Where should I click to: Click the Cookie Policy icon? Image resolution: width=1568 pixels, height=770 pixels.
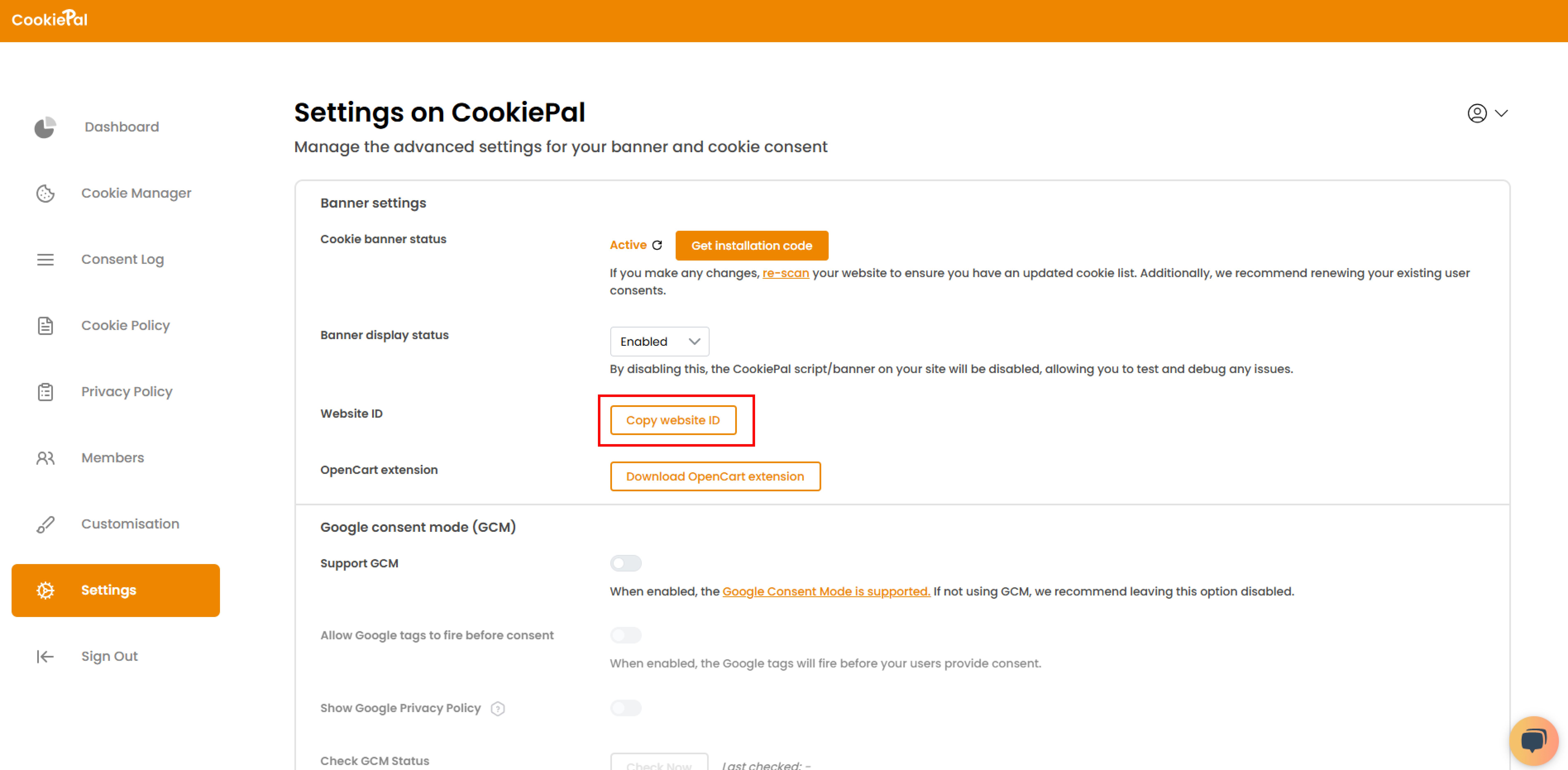44,325
